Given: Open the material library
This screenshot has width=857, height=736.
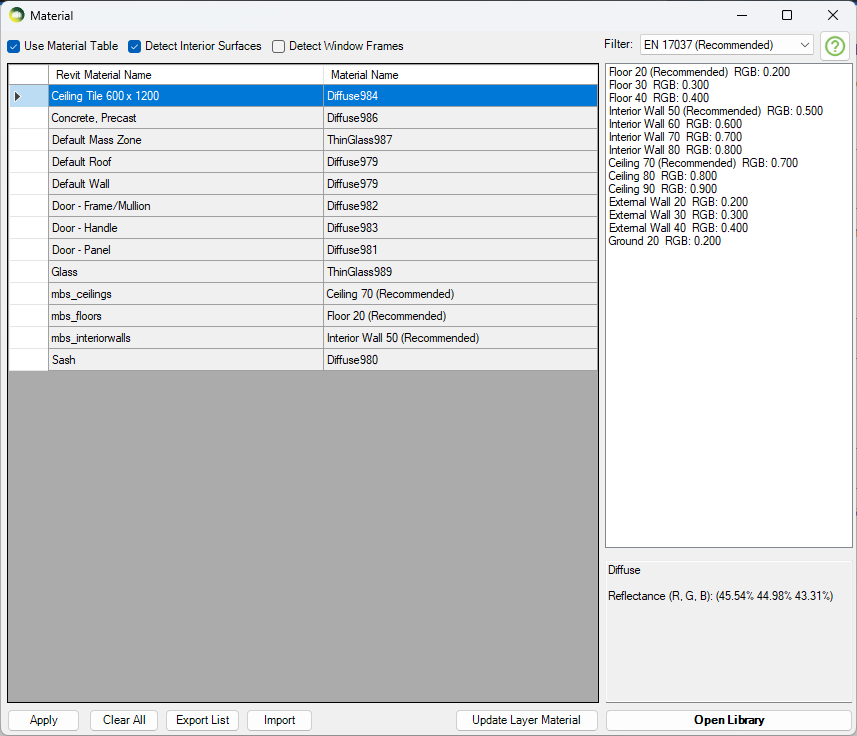Looking at the screenshot, I should pos(728,720).
